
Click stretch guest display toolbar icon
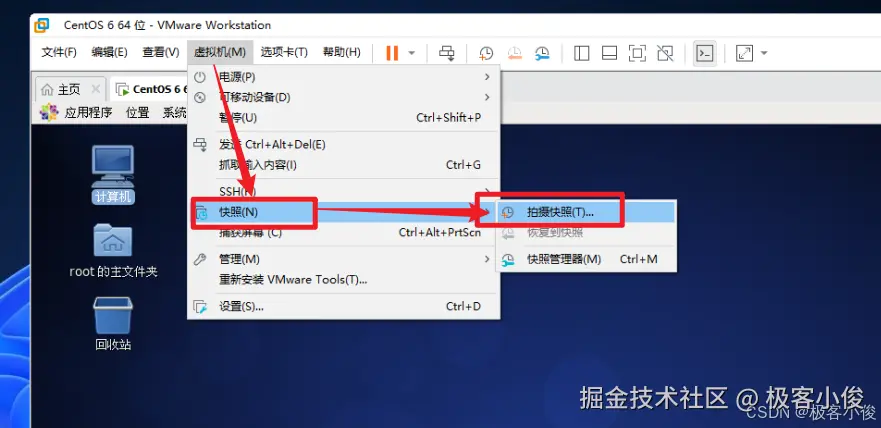pos(744,53)
